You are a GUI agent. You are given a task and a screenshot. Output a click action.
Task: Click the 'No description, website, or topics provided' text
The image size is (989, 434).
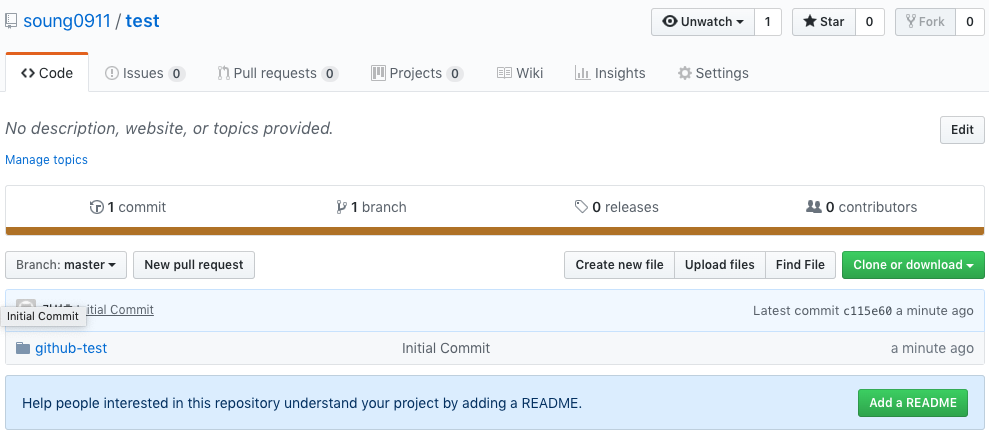(169, 129)
